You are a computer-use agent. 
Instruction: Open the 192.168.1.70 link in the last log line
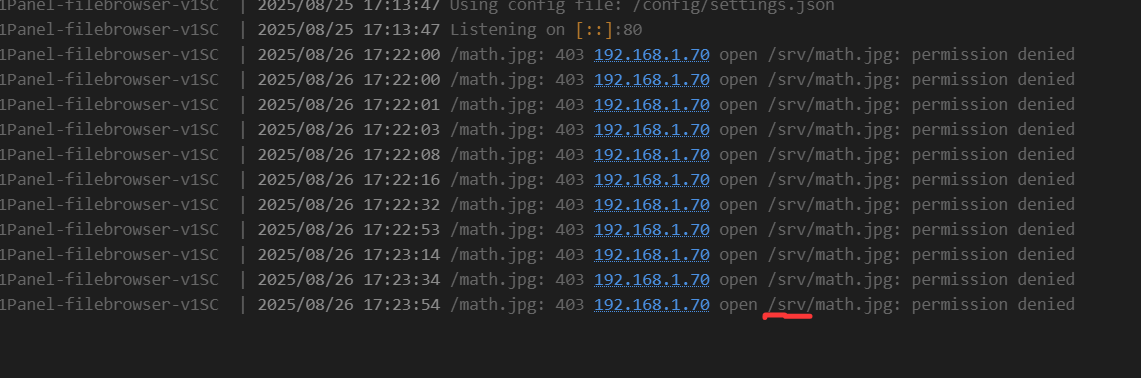click(x=651, y=304)
